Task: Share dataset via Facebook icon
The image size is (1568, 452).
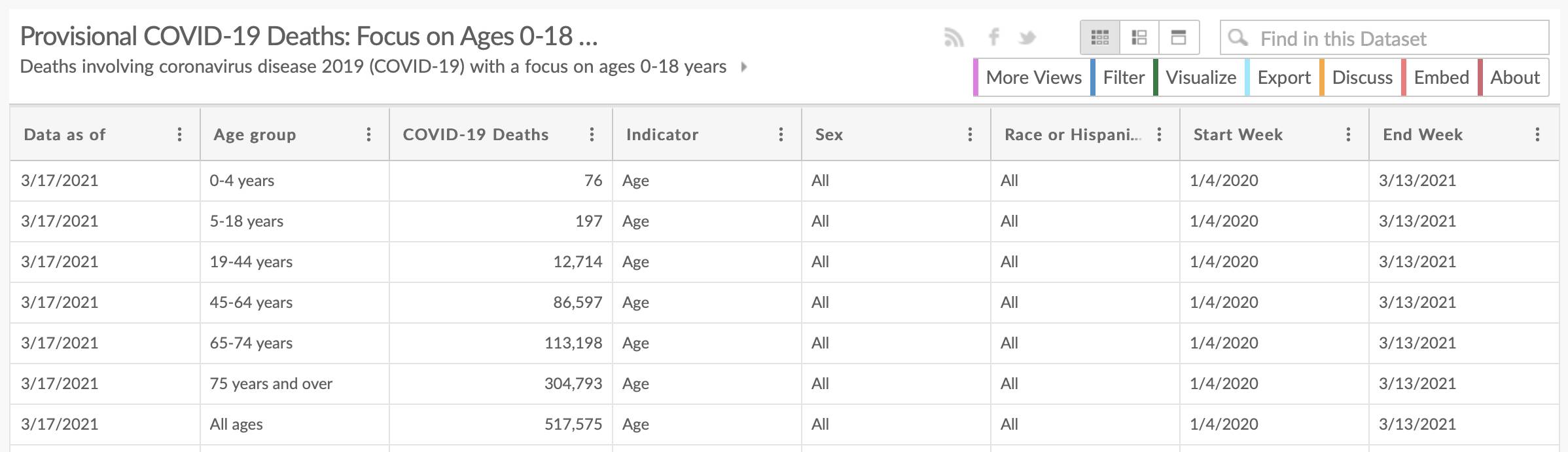Action: (x=993, y=37)
